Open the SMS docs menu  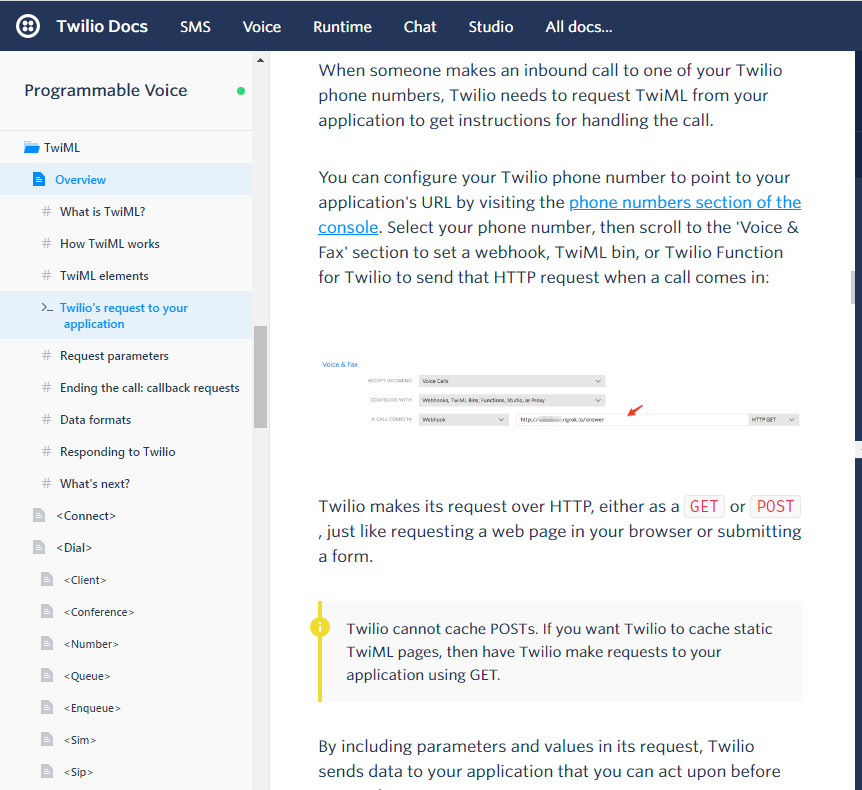click(195, 27)
